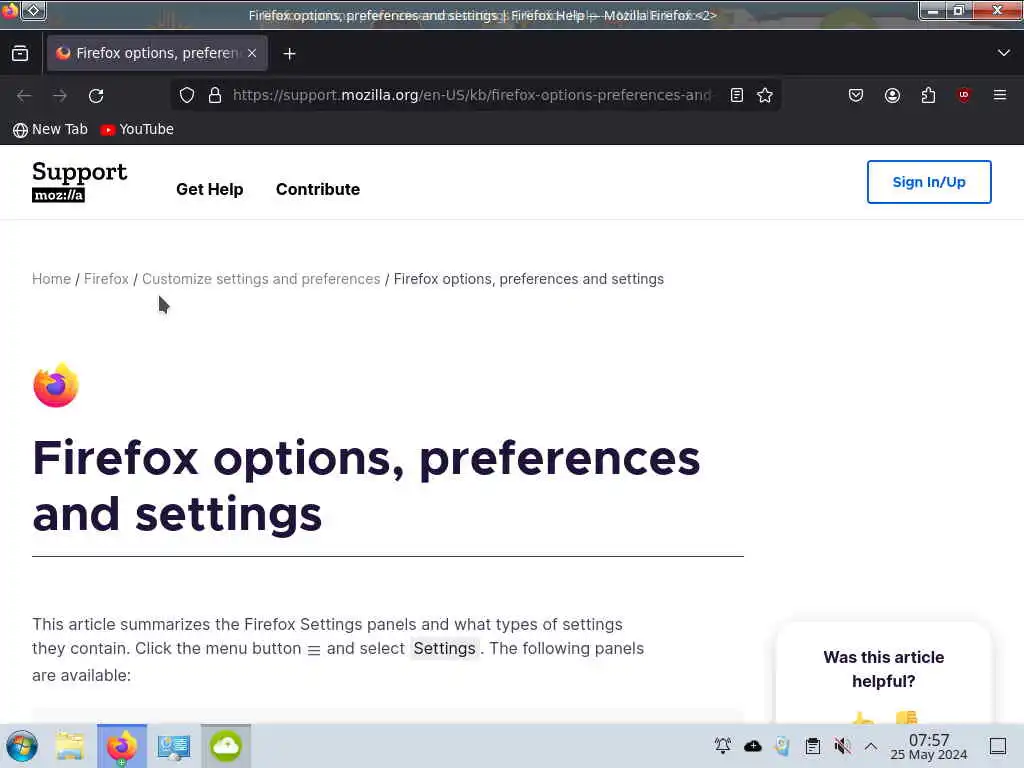Viewport: 1024px width, 768px height.
Task: Open the extensions puzzle-piece menu
Action: [x=928, y=95]
